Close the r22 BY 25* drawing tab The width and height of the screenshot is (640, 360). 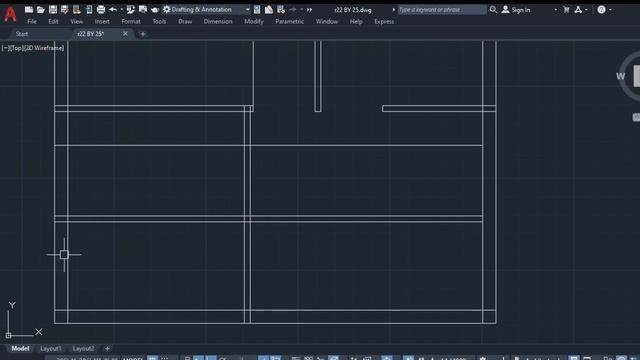click(x=125, y=33)
